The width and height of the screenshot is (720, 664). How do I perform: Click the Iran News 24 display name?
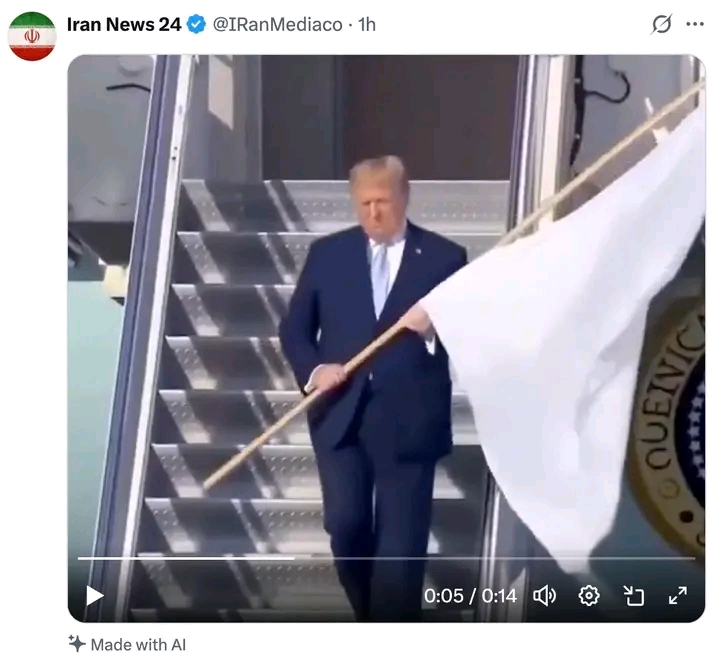click(x=124, y=25)
